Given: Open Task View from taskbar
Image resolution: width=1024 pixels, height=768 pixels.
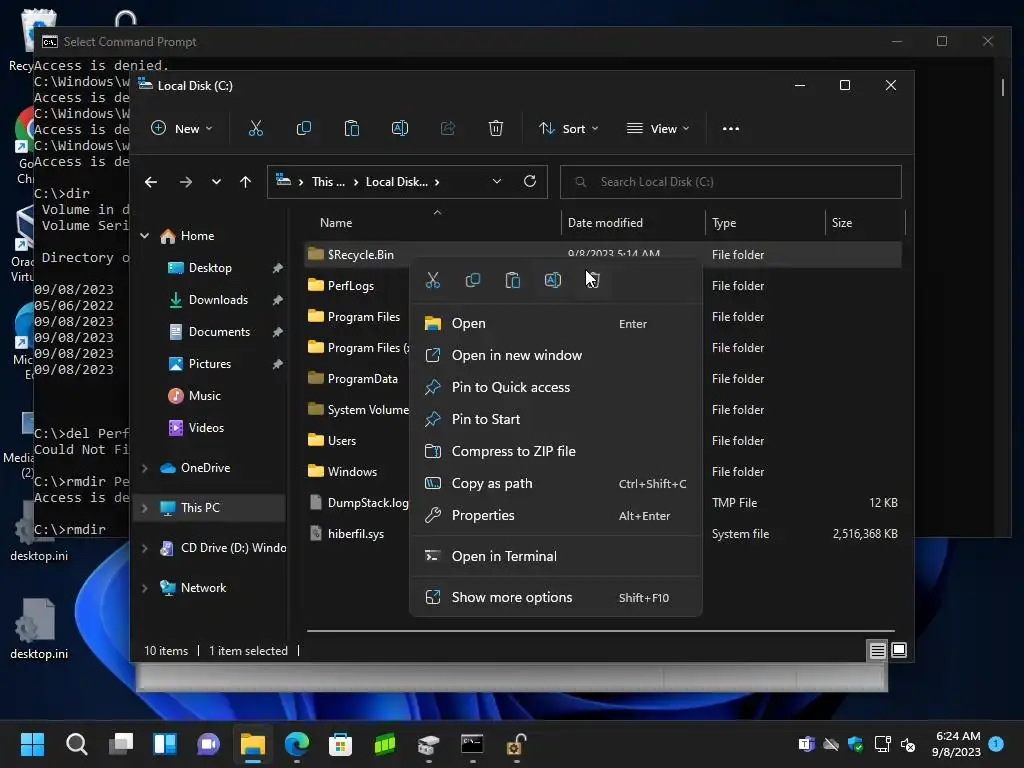Looking at the screenshot, I should pos(121,744).
